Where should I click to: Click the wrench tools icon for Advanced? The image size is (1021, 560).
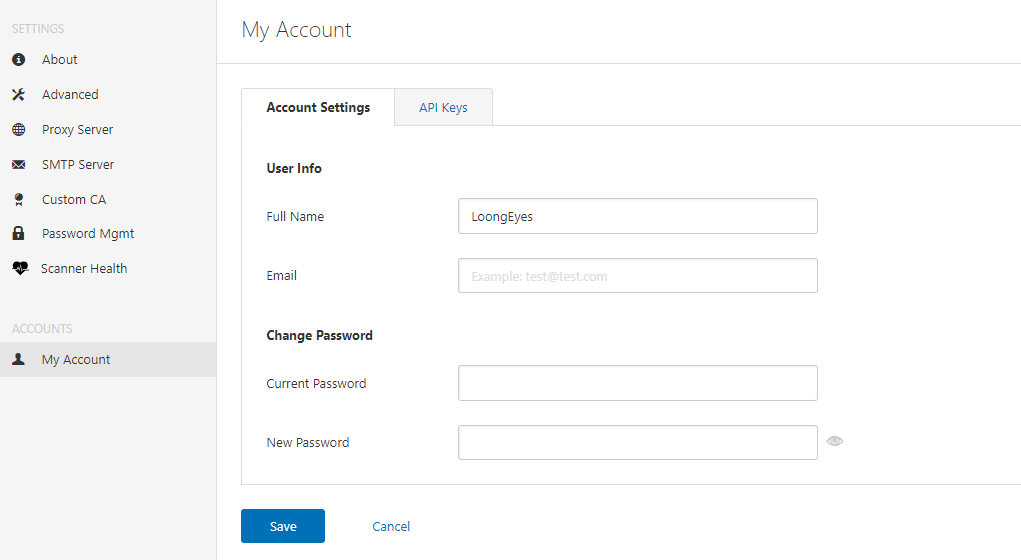click(18, 95)
